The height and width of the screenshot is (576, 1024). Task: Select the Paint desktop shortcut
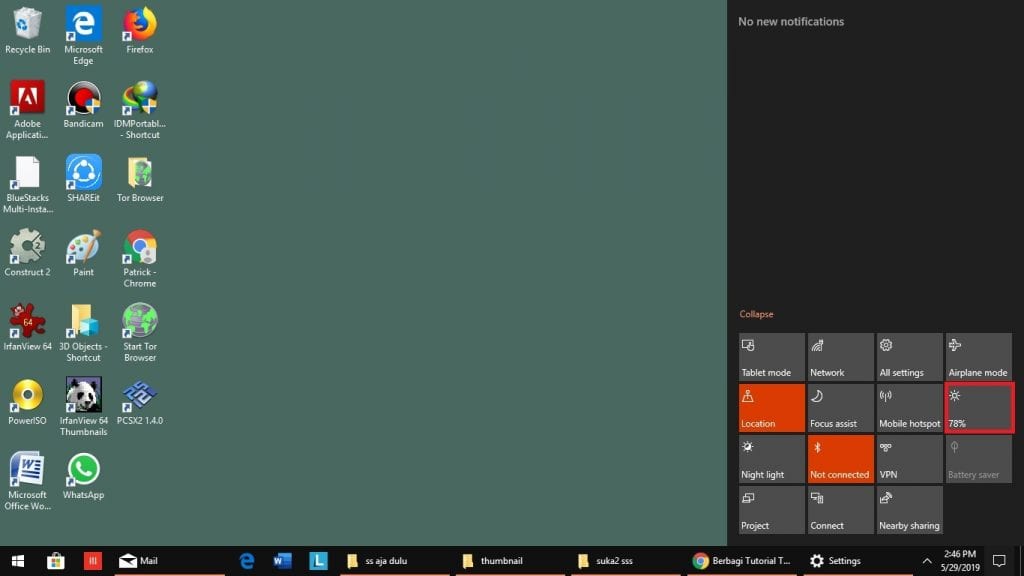point(84,253)
